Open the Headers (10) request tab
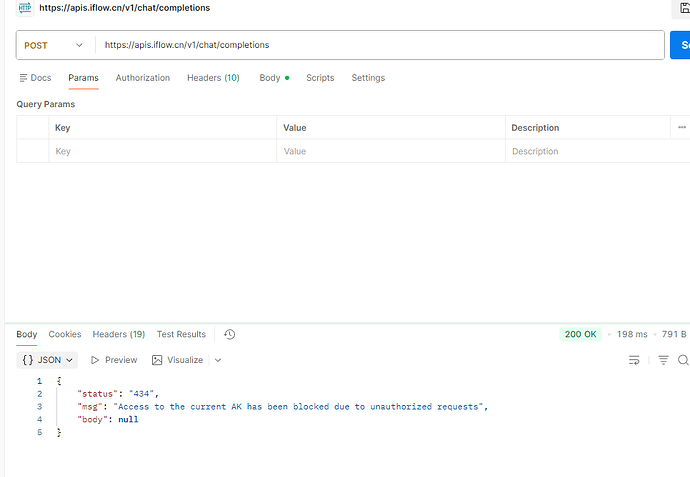 tap(213, 78)
